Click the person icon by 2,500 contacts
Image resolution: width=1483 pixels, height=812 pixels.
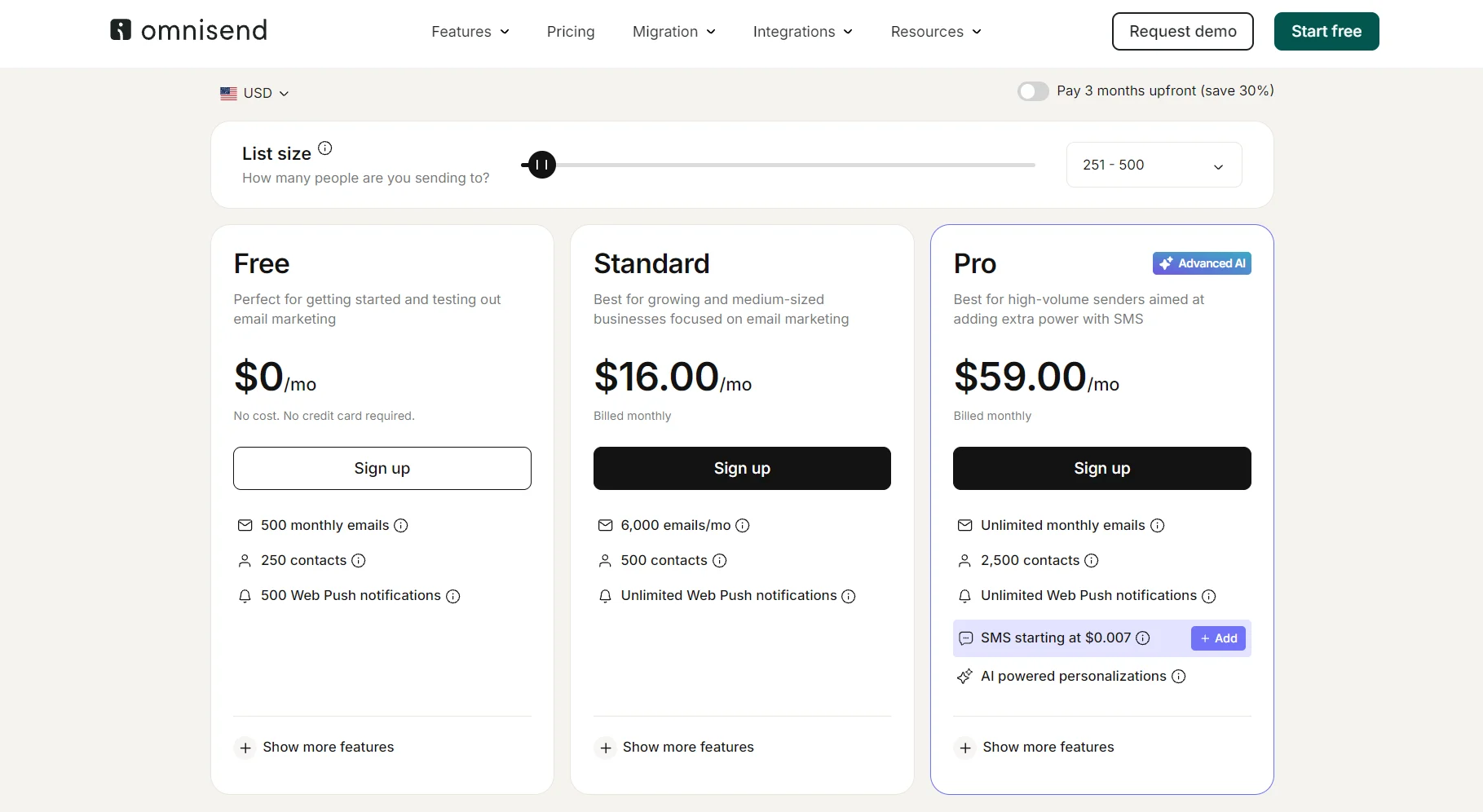tap(965, 561)
